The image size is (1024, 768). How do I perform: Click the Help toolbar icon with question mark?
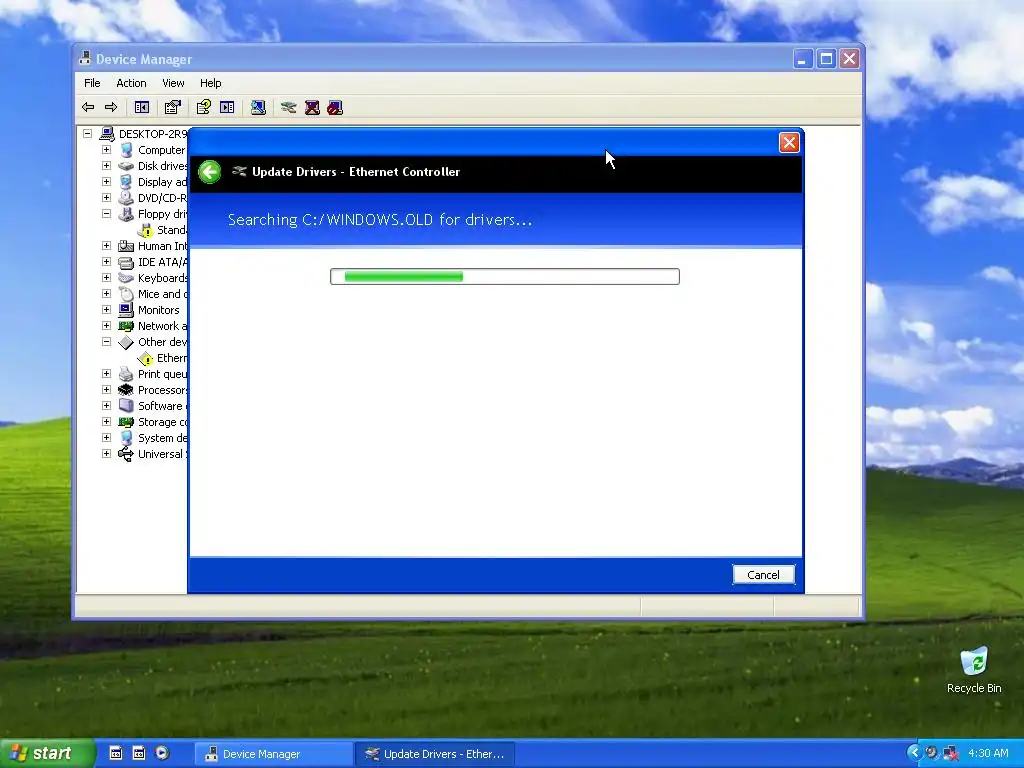tap(204, 107)
